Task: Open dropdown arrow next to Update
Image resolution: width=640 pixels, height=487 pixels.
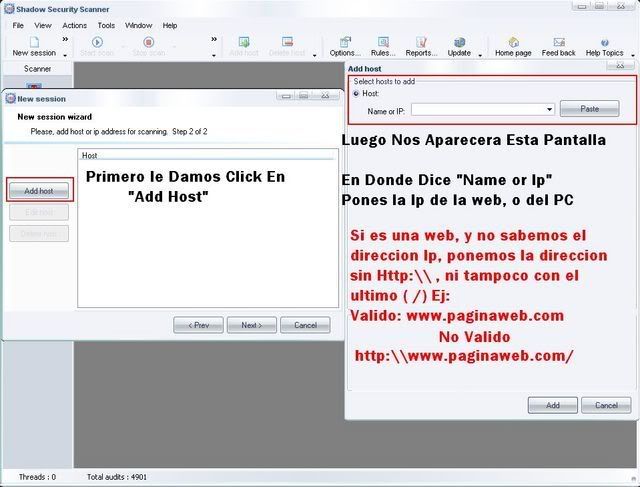Action: coord(480,55)
